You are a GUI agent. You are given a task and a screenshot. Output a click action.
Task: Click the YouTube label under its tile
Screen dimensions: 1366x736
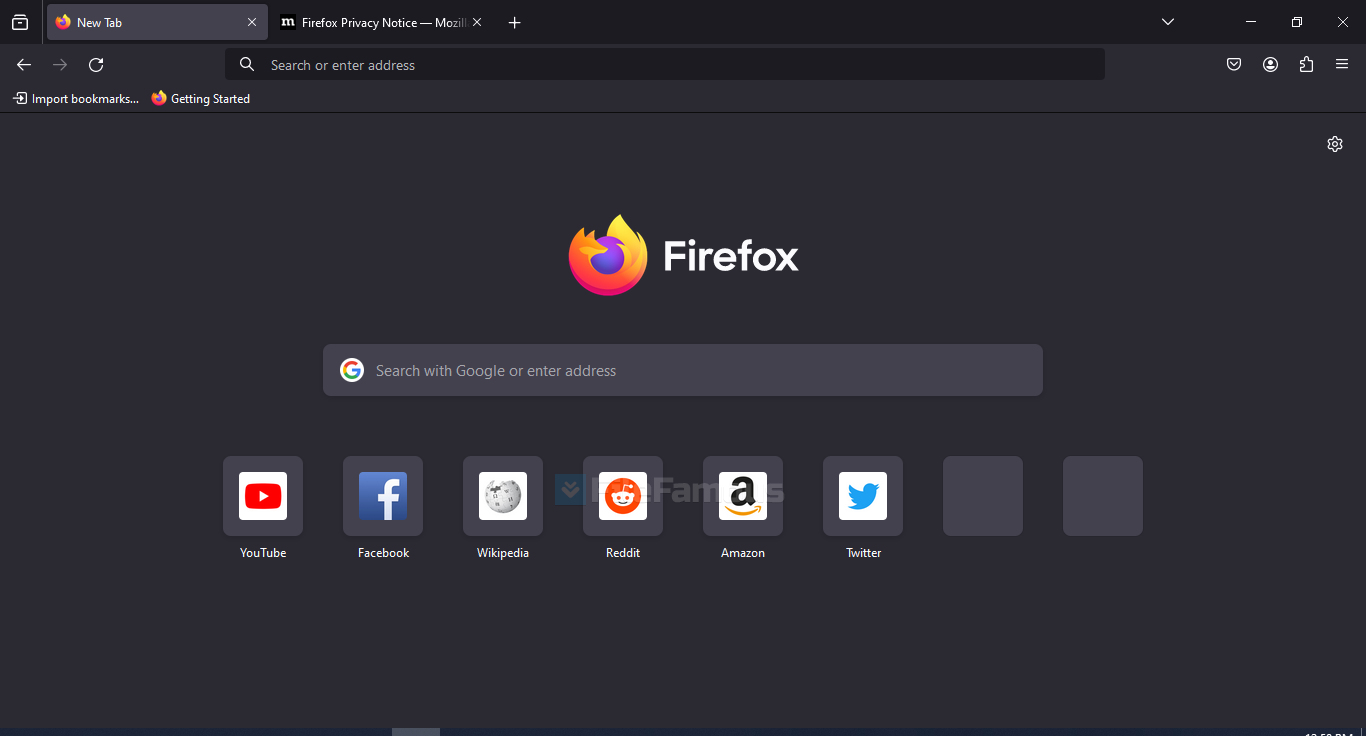pyautogui.click(x=263, y=553)
